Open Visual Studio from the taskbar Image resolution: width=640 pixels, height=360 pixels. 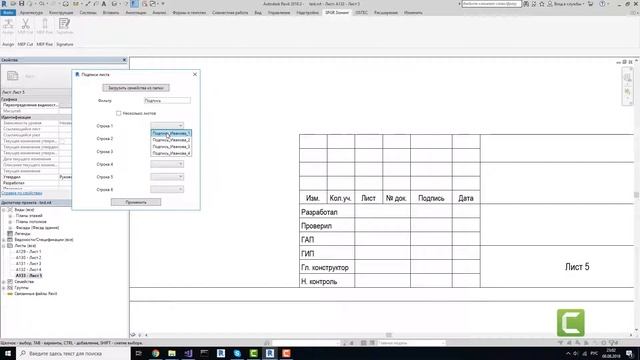point(188,353)
